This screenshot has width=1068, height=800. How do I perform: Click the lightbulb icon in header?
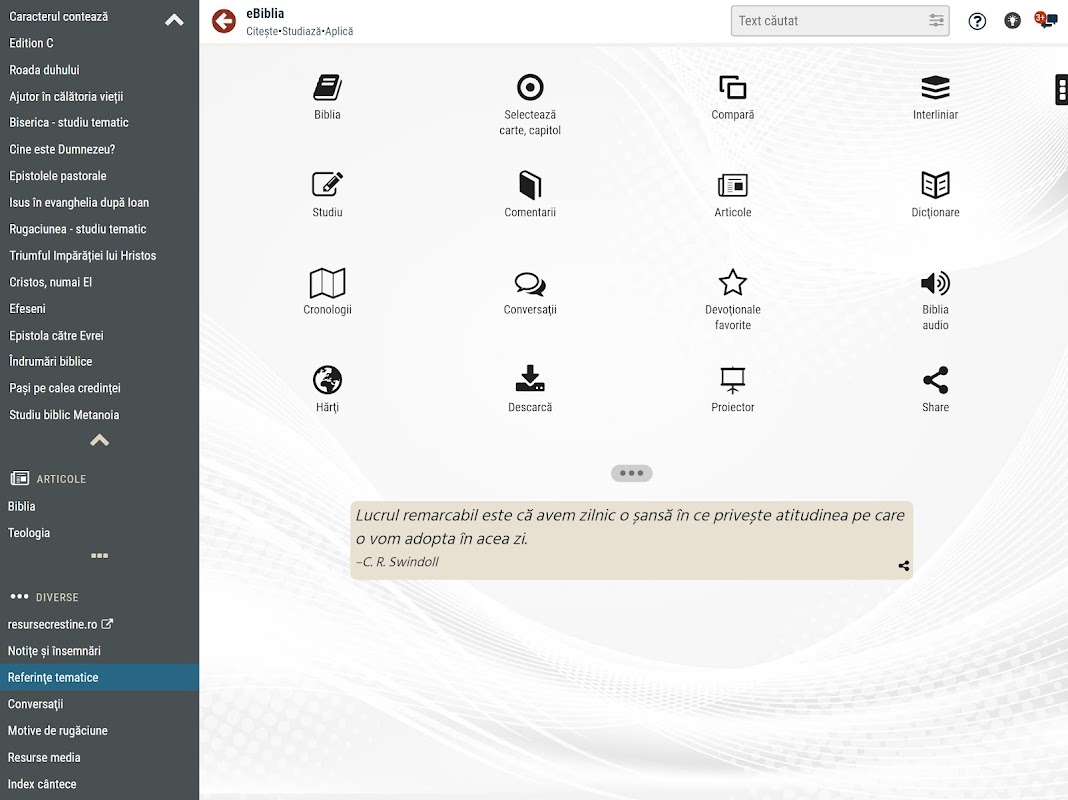[x=1012, y=20]
